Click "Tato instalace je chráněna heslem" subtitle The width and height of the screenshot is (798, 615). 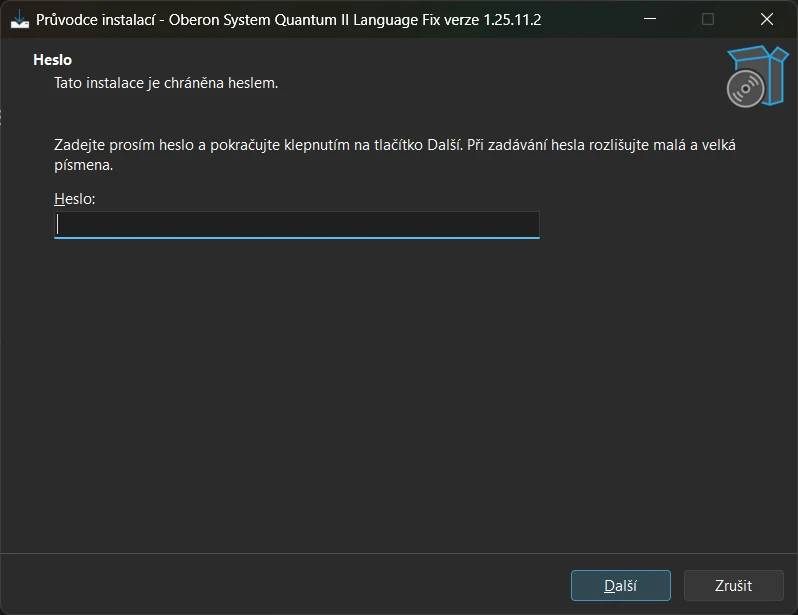click(166, 83)
